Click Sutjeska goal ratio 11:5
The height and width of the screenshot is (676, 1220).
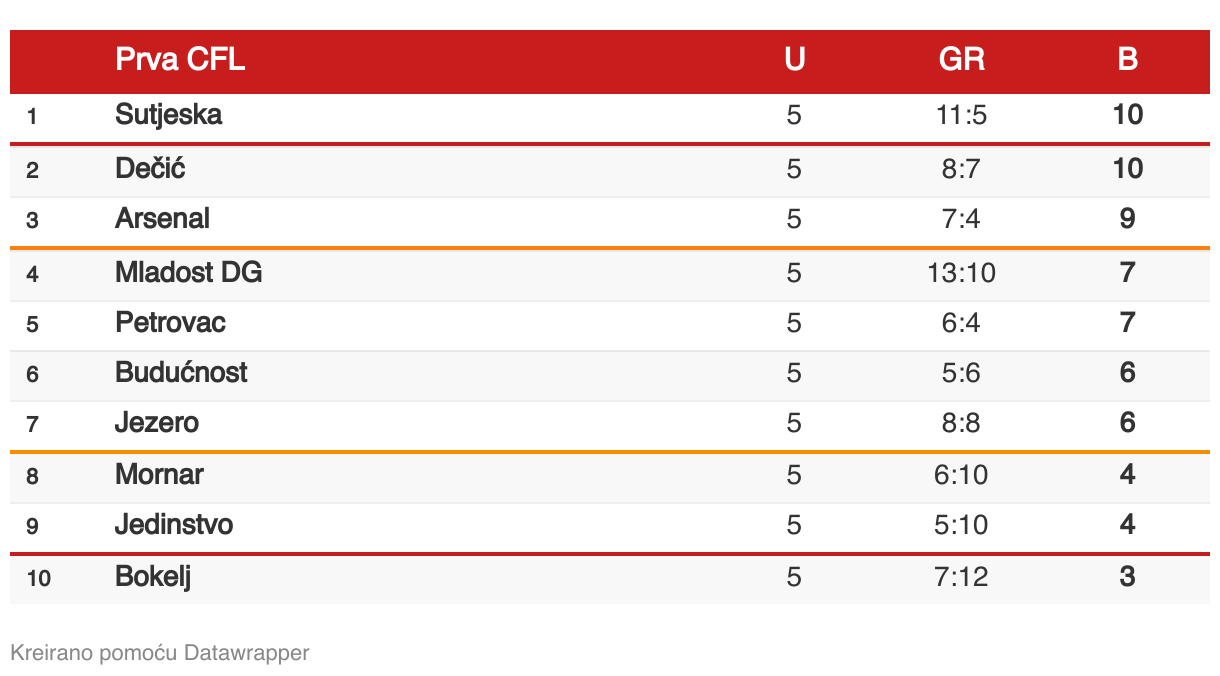pyautogui.click(x=961, y=115)
